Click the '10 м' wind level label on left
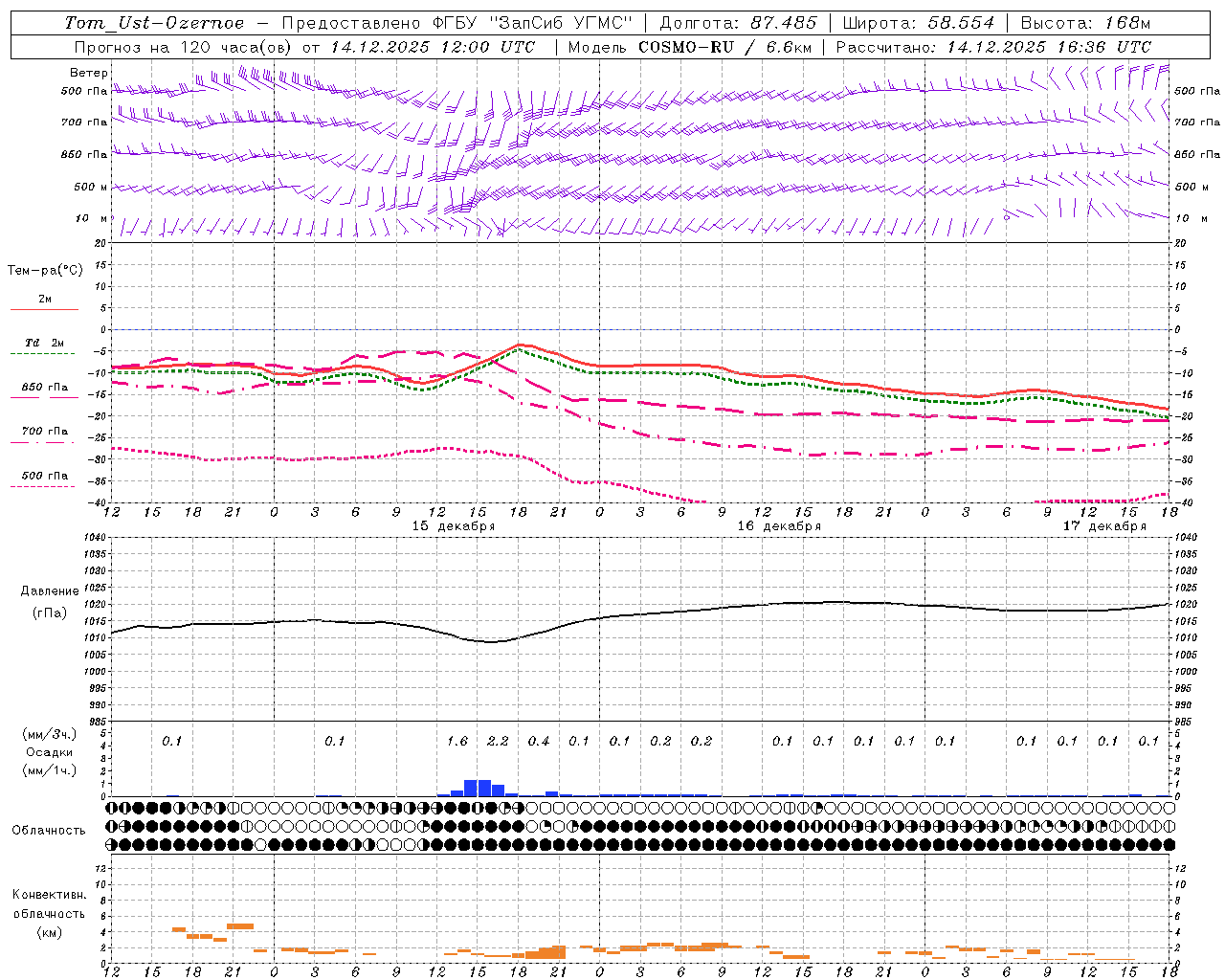 point(93,218)
